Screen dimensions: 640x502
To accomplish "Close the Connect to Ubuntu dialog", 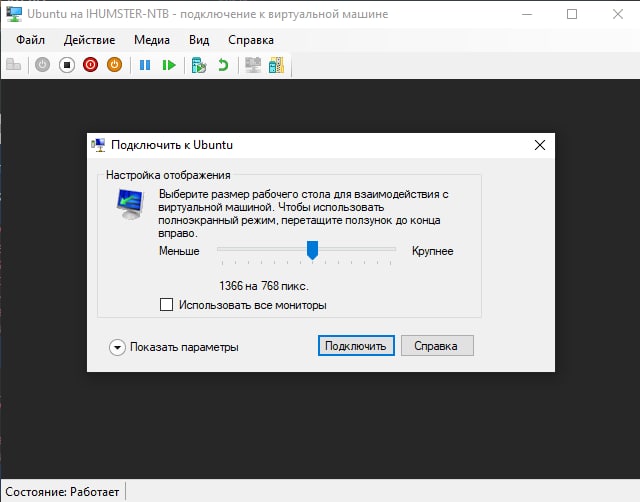I will point(540,145).
